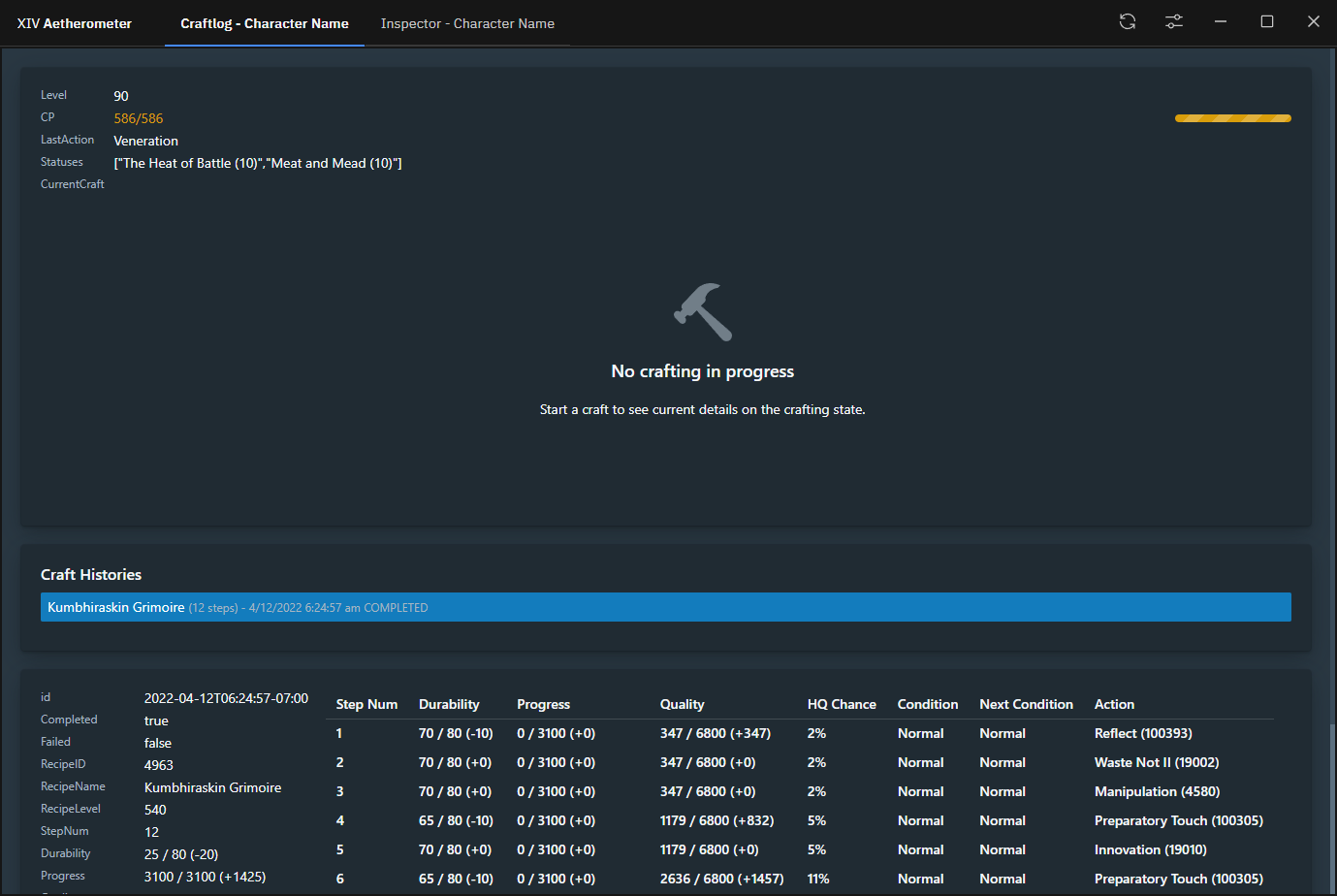Click the Durability column header
Screen dimensions: 1337x896
pos(451,704)
